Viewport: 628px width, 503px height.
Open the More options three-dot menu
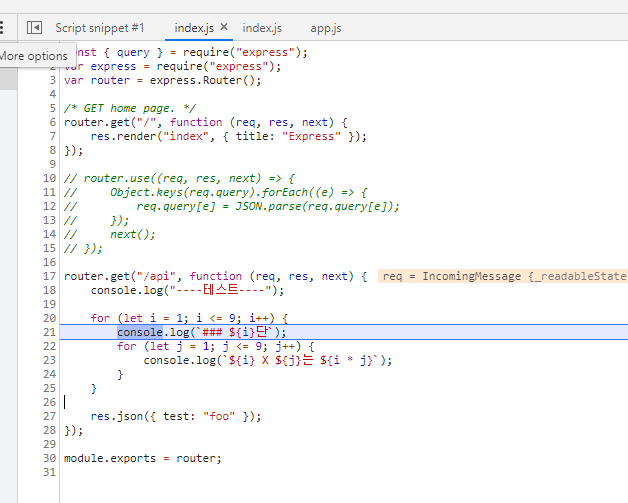(3, 28)
